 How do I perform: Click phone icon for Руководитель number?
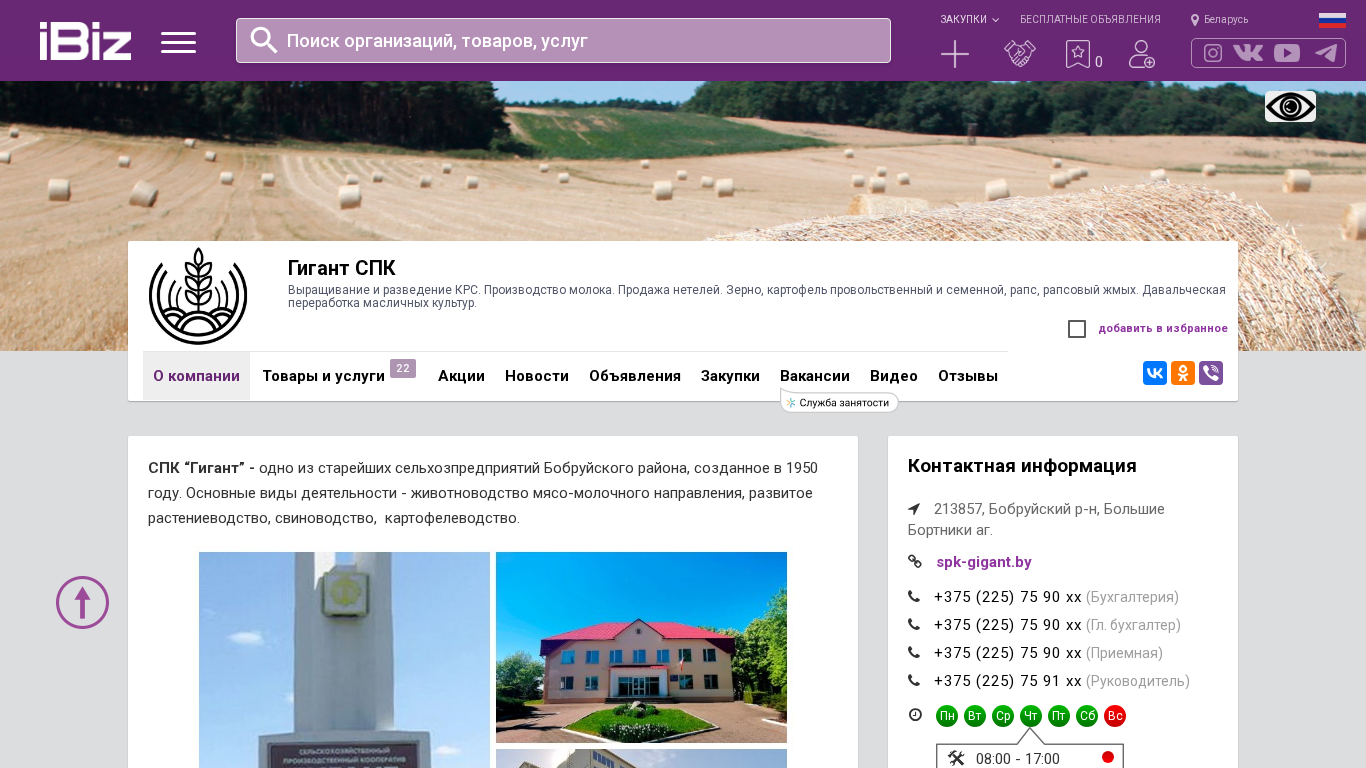point(914,681)
